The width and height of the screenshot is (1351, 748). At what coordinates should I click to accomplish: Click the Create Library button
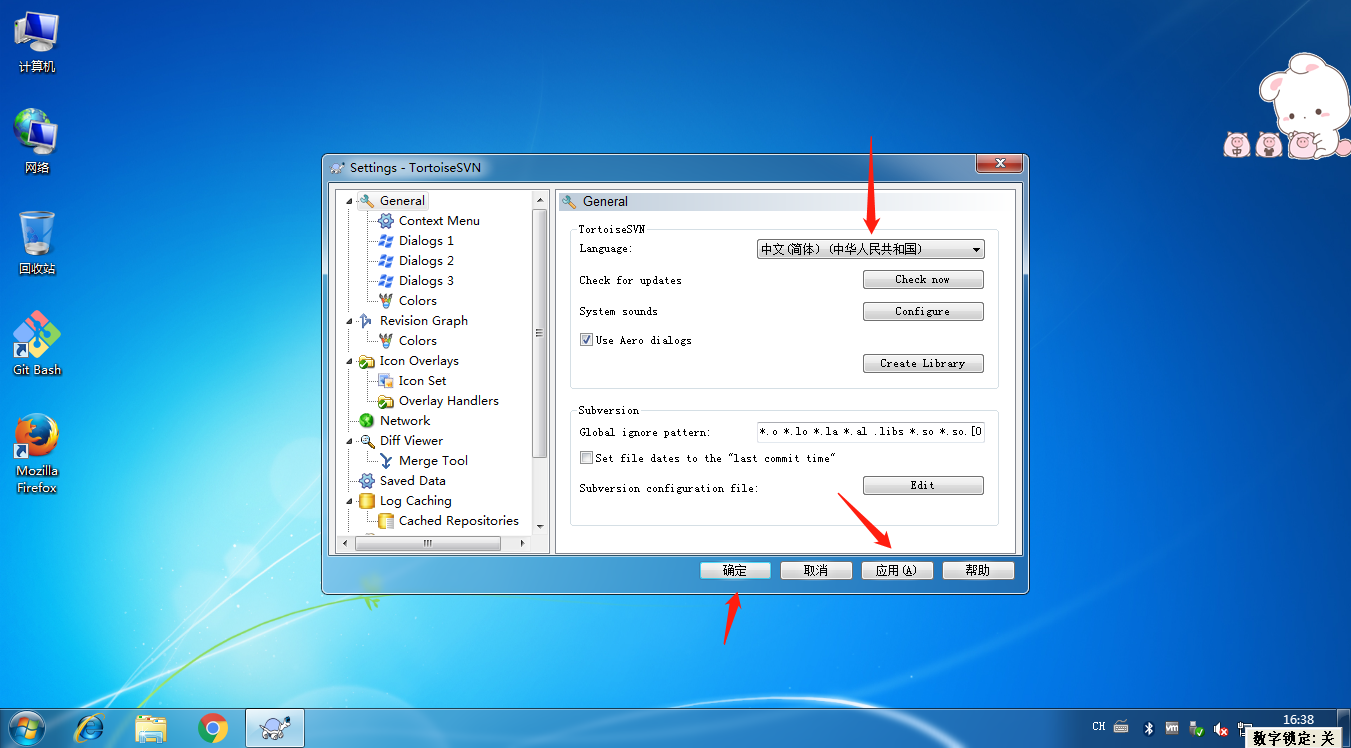[923, 364]
